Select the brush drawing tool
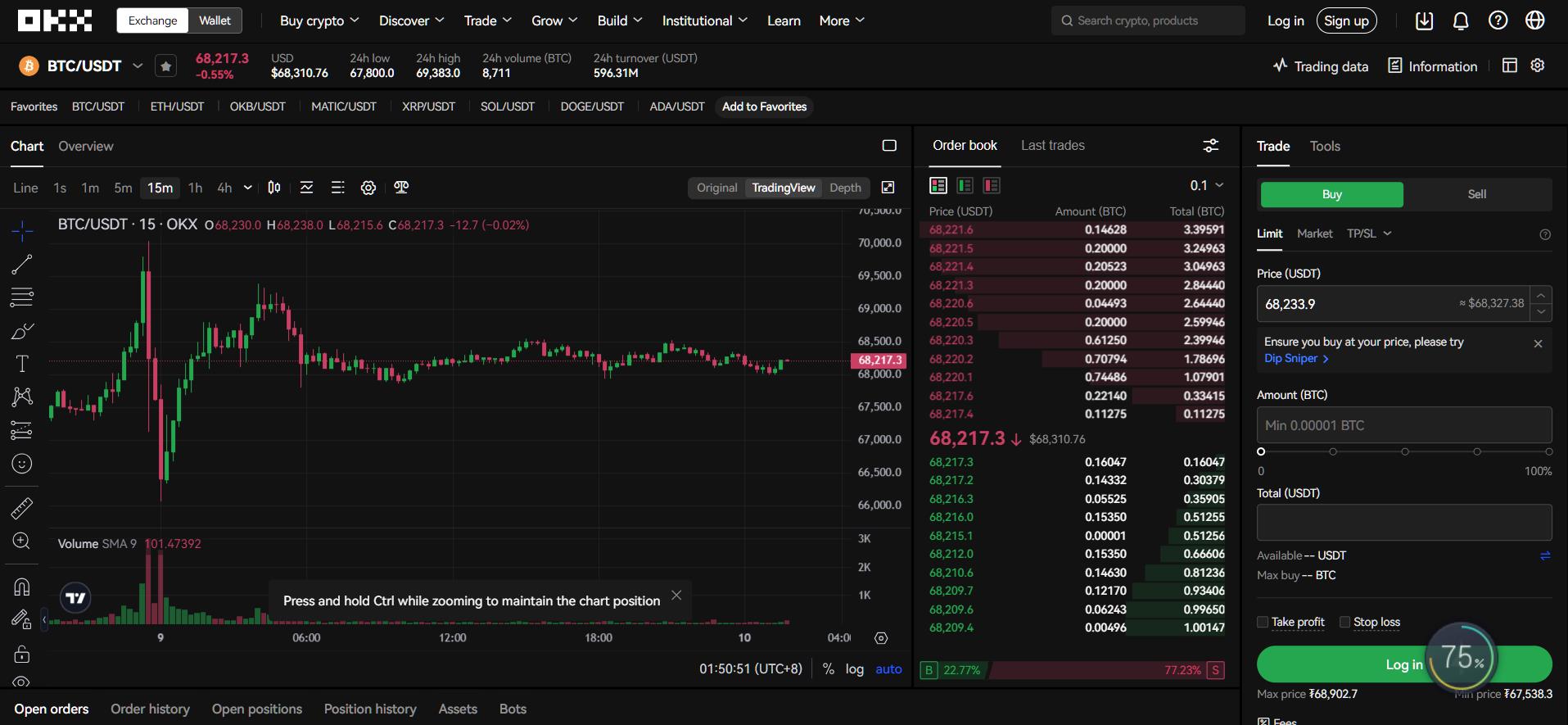 pos(22,331)
